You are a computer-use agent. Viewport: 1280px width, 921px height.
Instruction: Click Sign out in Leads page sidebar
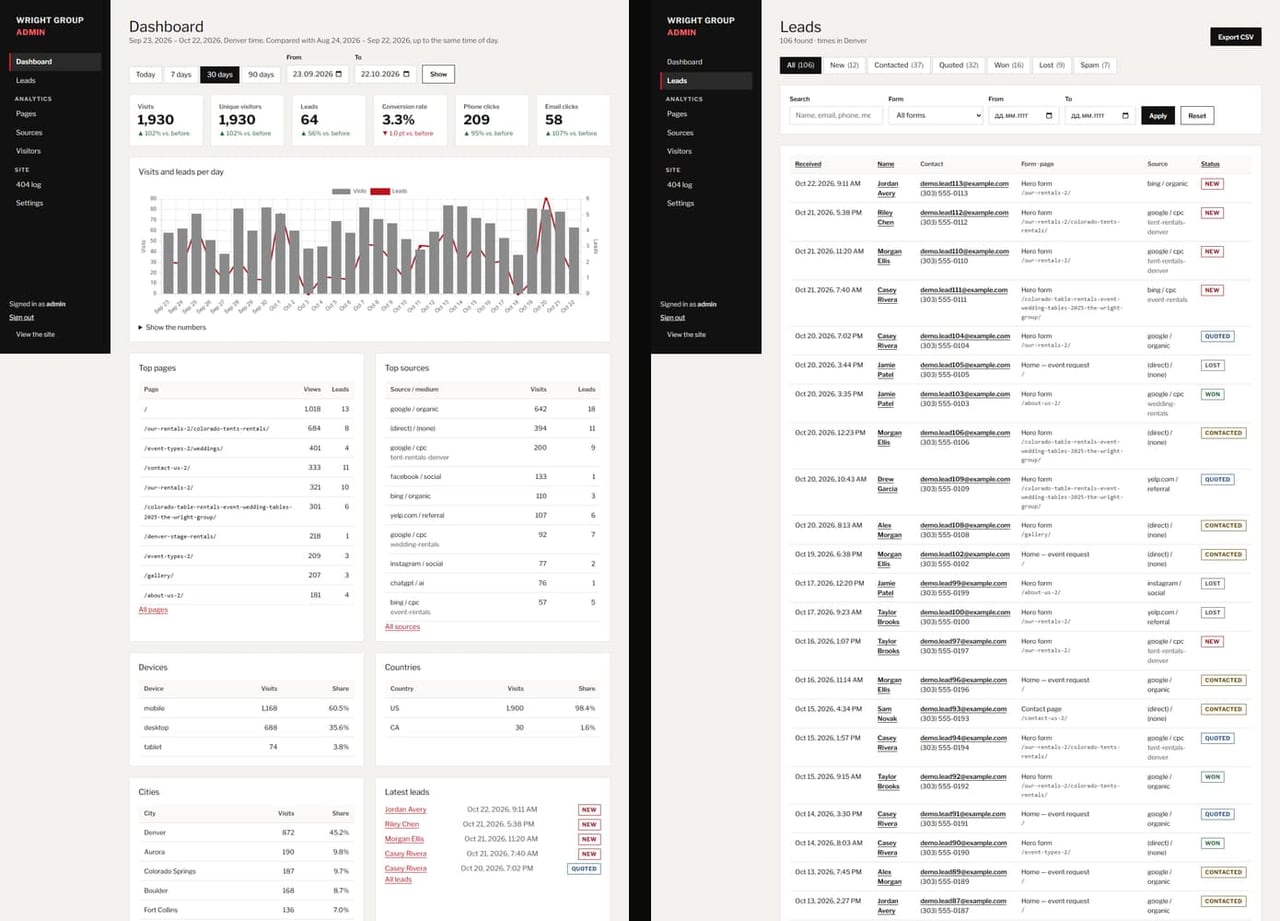(672, 317)
